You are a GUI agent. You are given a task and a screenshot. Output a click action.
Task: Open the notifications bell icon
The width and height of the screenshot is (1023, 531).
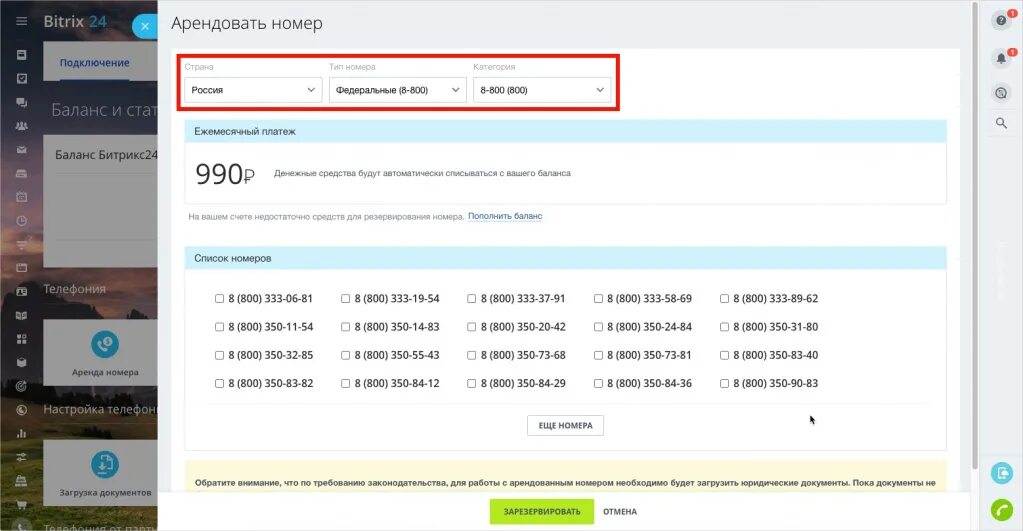tap(1001, 59)
